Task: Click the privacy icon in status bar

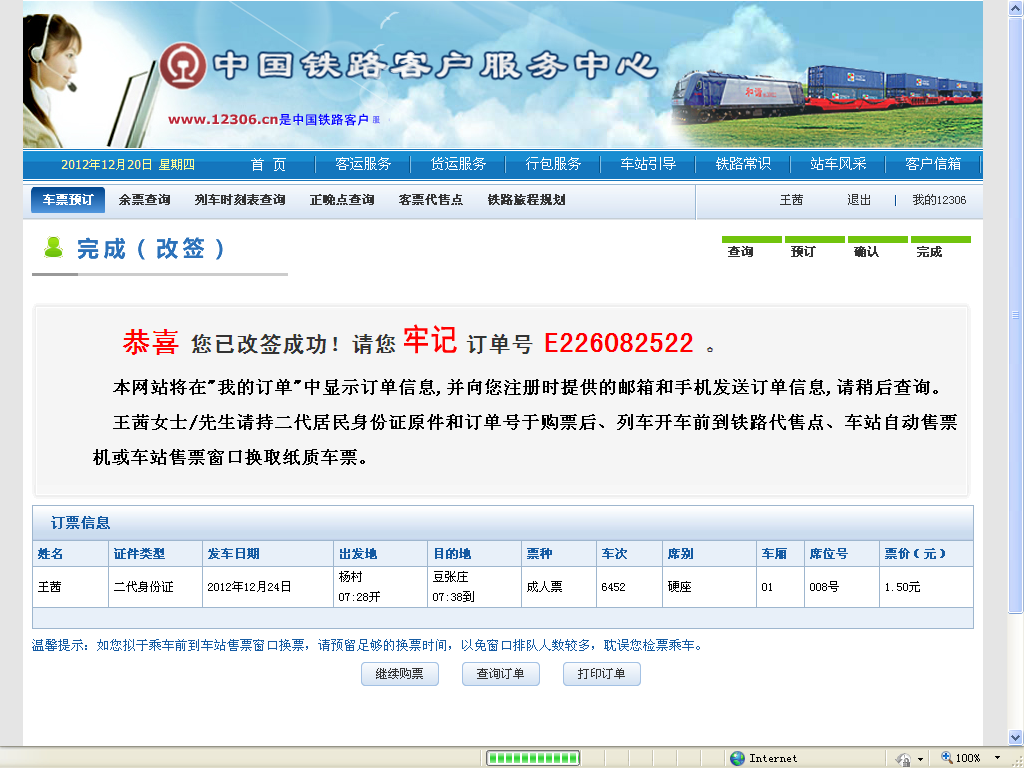Action: 904,759
